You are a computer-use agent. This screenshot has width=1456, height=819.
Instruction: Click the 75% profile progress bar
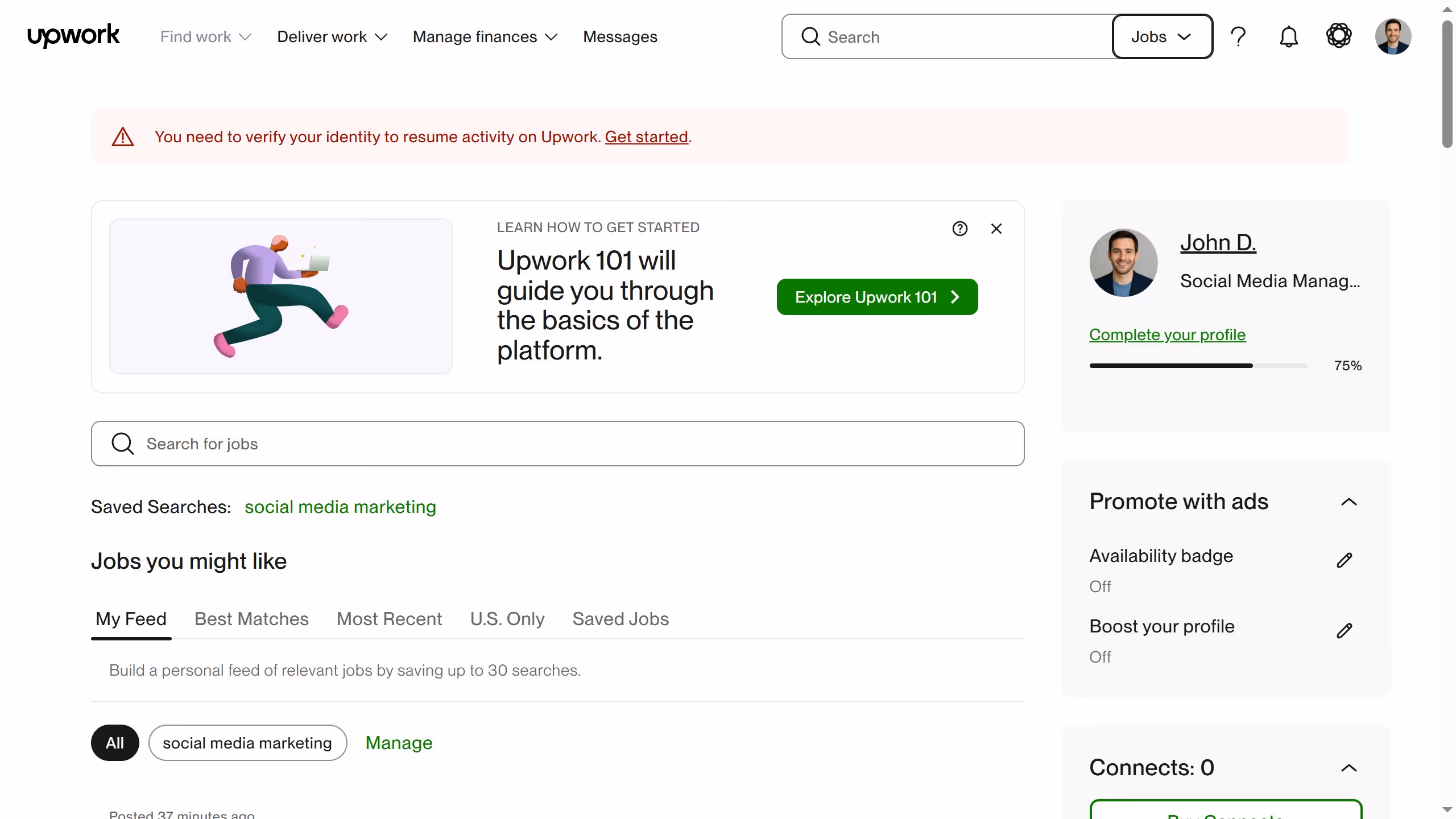coord(1198,365)
